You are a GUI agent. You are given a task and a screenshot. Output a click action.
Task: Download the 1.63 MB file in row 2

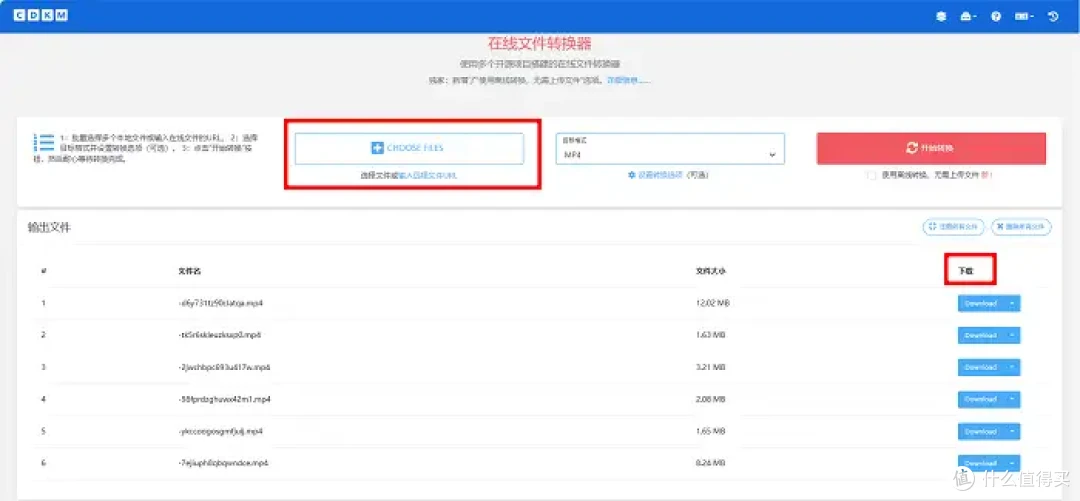[981, 335]
